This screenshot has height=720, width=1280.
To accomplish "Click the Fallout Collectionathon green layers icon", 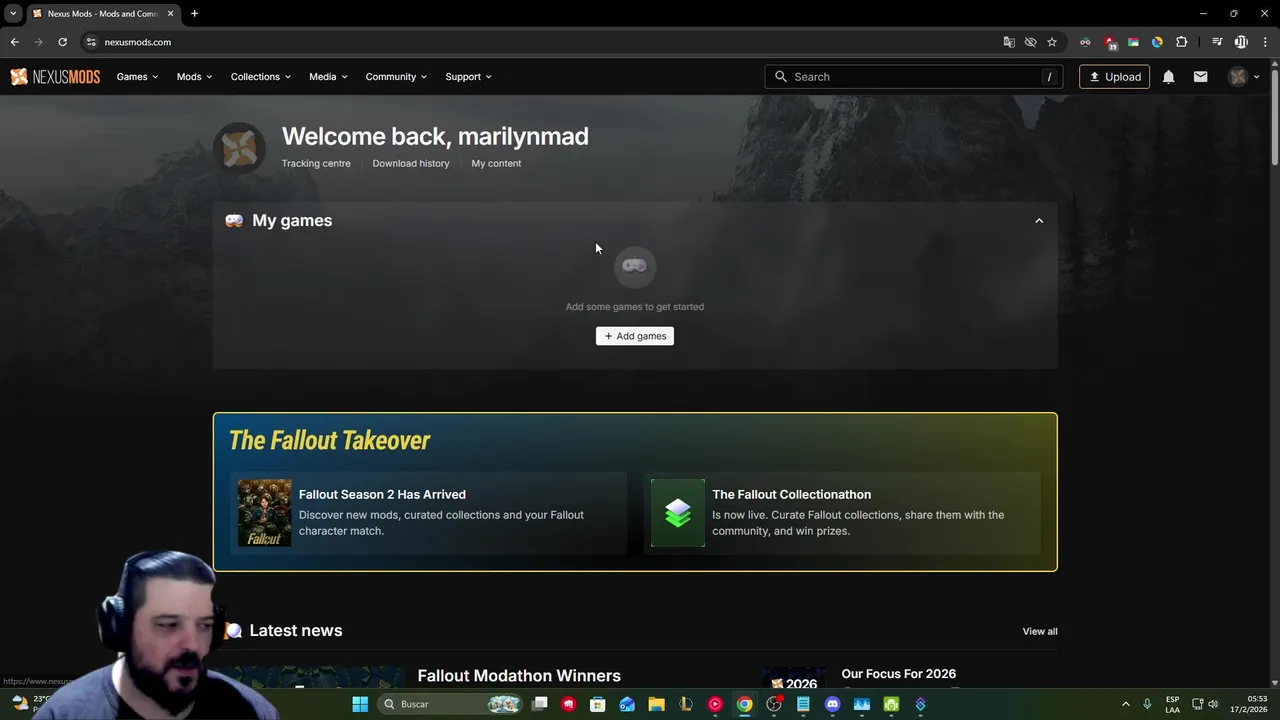I will click(x=678, y=513).
